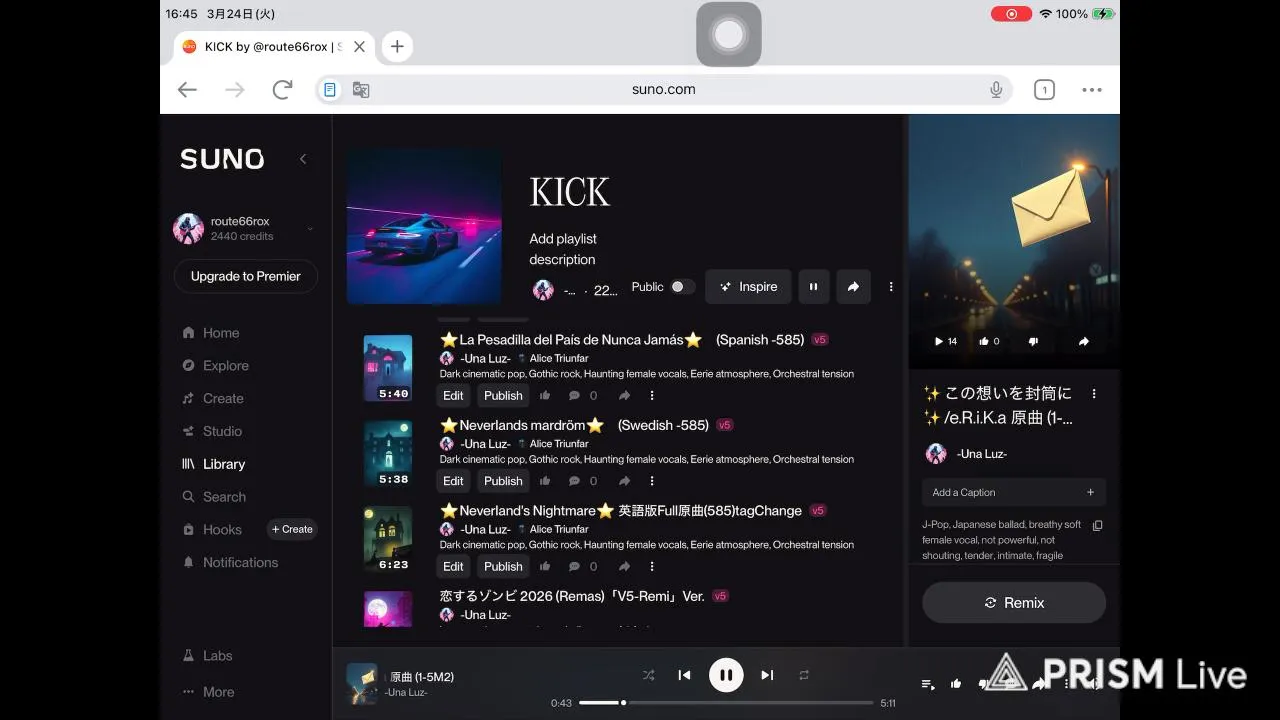The height and width of the screenshot is (720, 1280).
Task: Click Add playlist description text
Action: pyautogui.click(x=562, y=249)
